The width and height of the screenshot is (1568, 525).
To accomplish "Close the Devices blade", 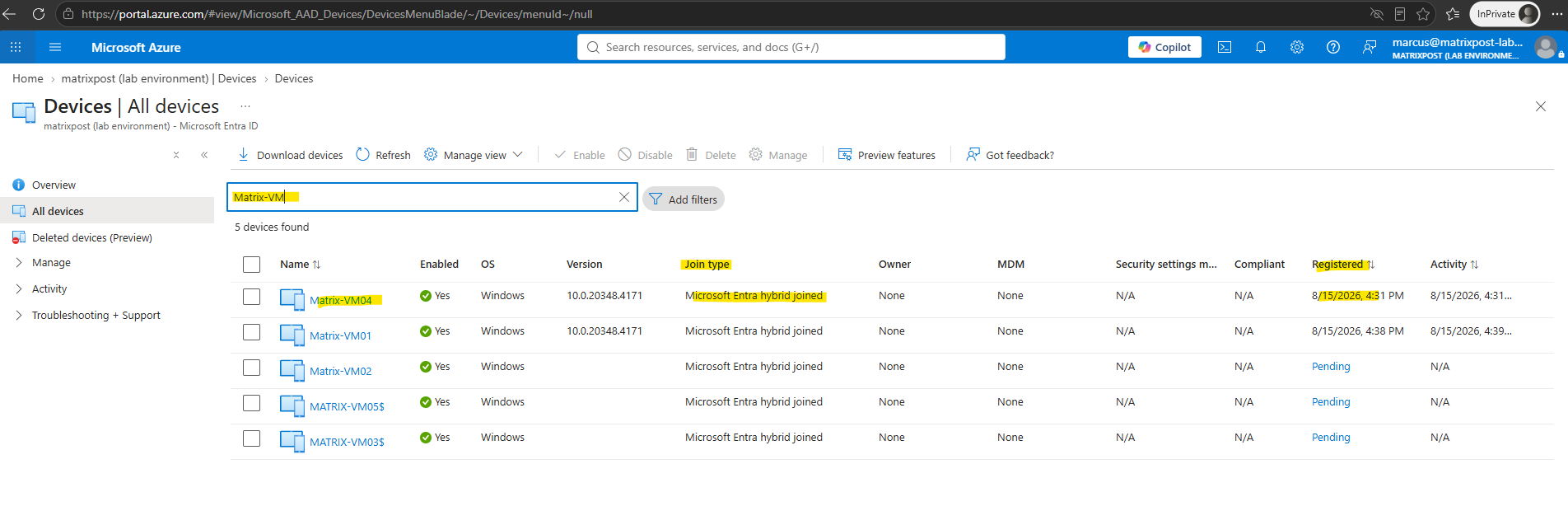I will point(1541,106).
